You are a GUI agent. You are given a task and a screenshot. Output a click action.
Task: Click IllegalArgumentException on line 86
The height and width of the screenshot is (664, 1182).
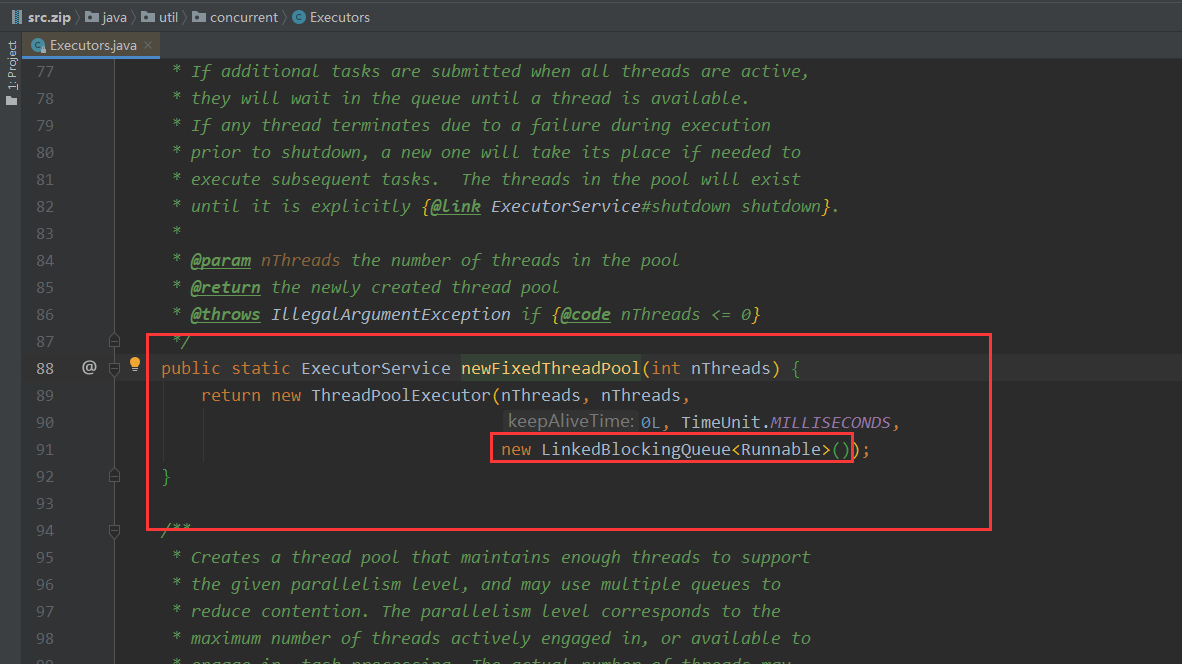390,314
